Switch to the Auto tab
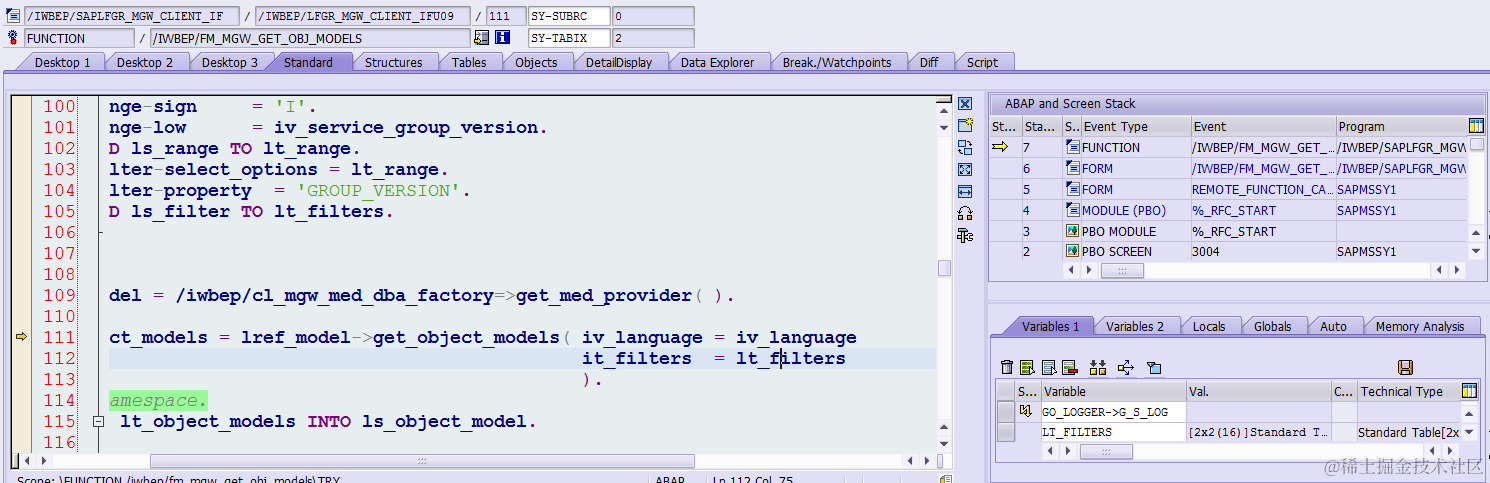The image size is (1490, 483). tap(1333, 326)
